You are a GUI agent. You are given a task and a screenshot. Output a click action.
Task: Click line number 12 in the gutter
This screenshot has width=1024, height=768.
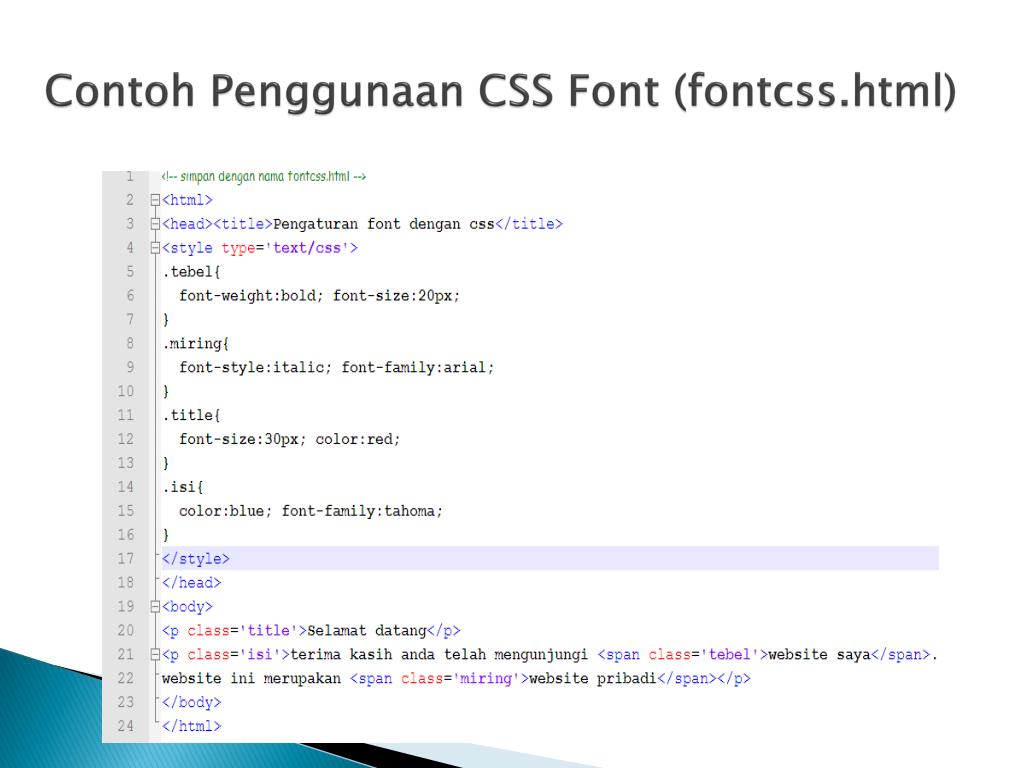point(125,440)
